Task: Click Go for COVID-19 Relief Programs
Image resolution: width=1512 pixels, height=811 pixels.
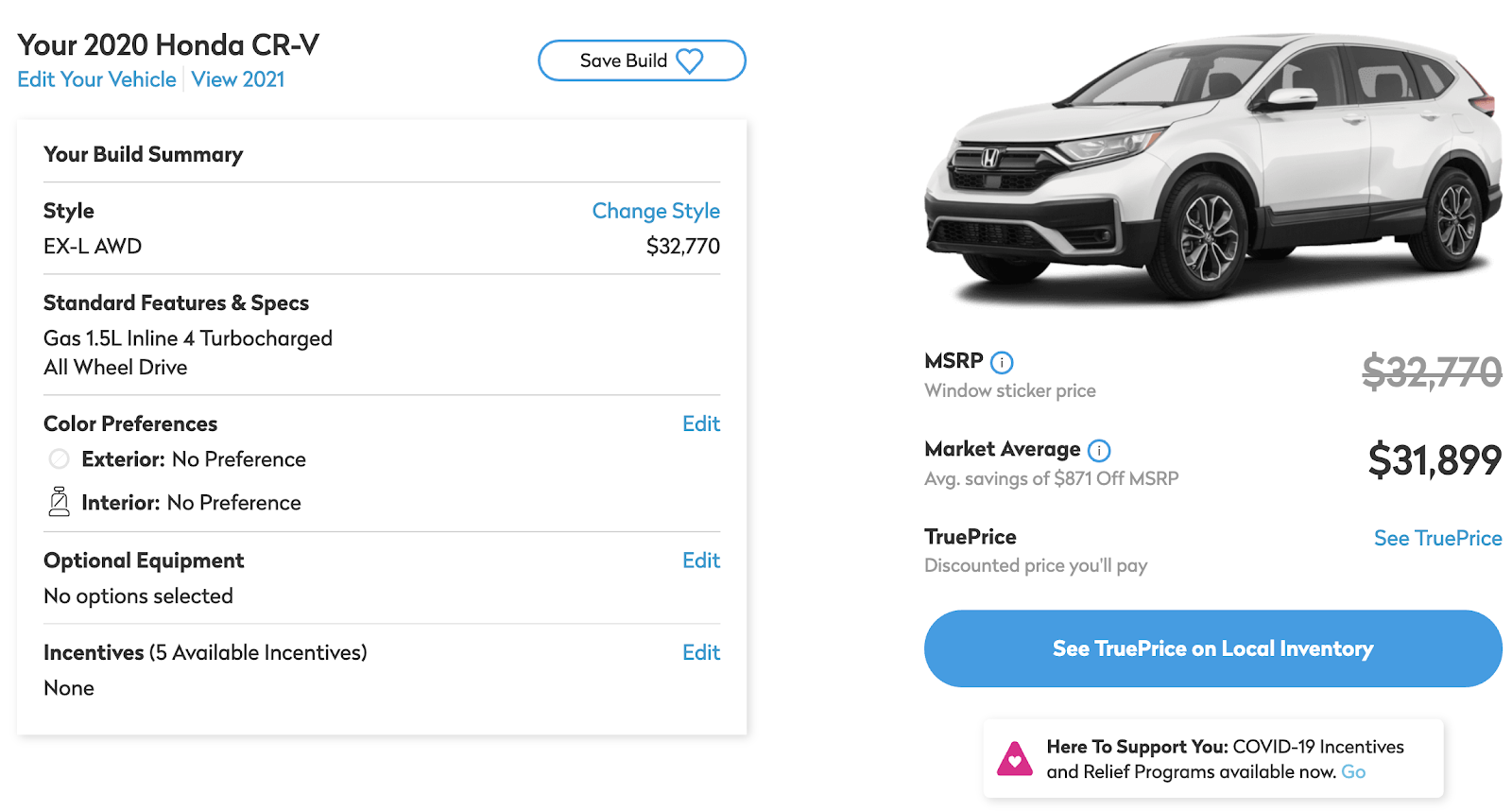Action: click(x=1353, y=771)
